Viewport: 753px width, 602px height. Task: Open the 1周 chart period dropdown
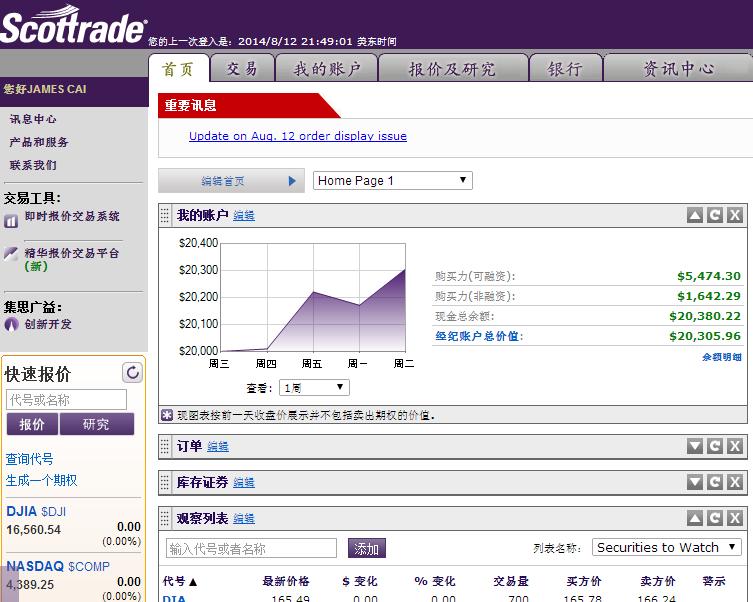[314, 387]
